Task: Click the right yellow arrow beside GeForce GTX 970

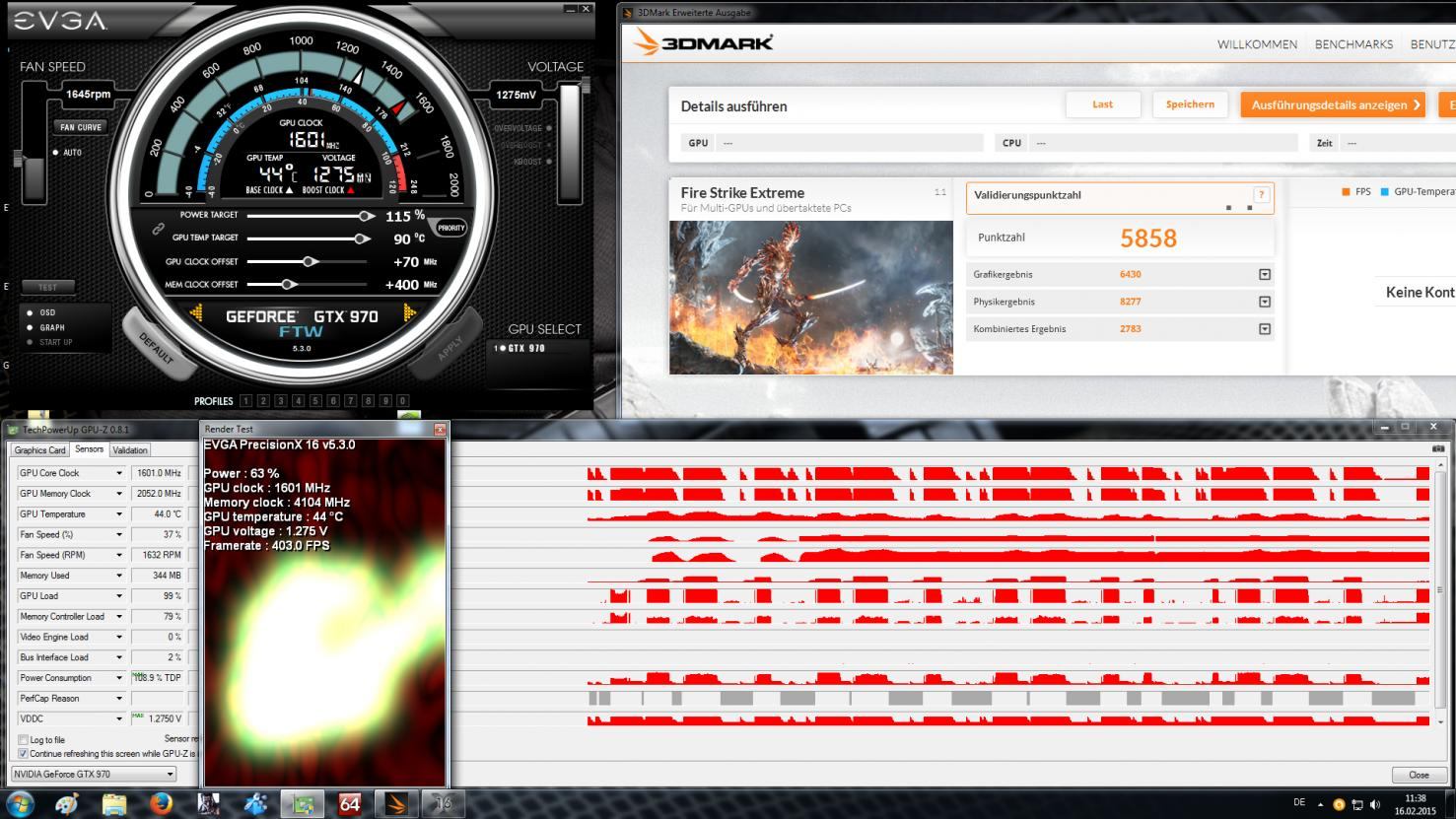Action: (x=408, y=313)
